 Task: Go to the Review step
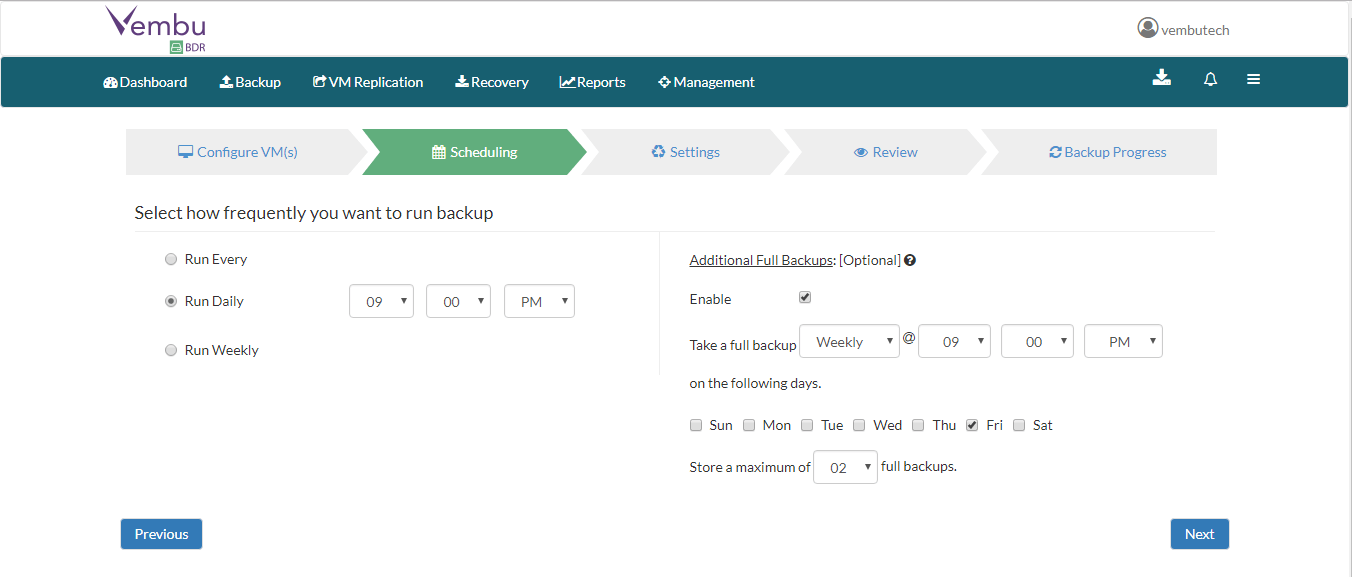[x=886, y=152]
